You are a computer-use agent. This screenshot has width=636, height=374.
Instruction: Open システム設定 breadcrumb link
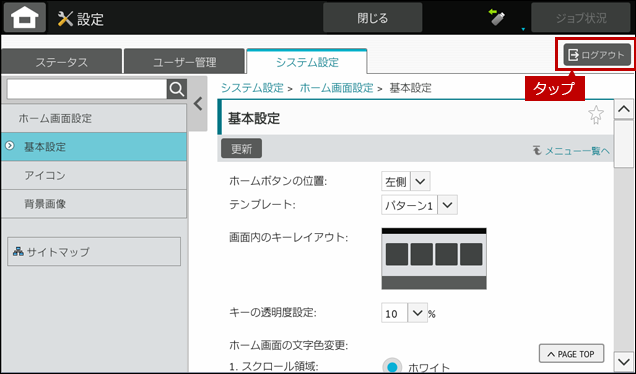click(x=252, y=88)
